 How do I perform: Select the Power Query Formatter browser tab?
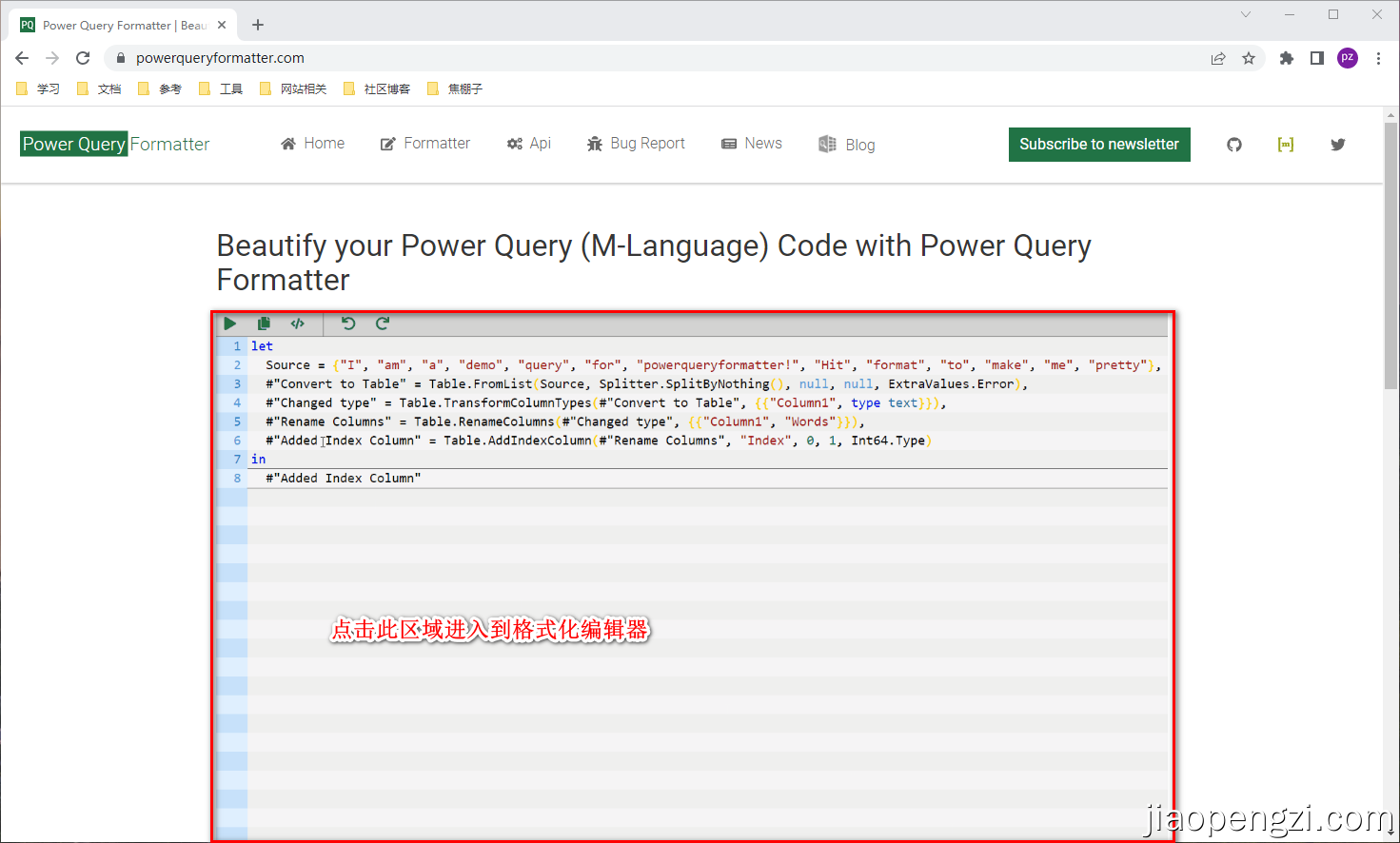(124, 25)
